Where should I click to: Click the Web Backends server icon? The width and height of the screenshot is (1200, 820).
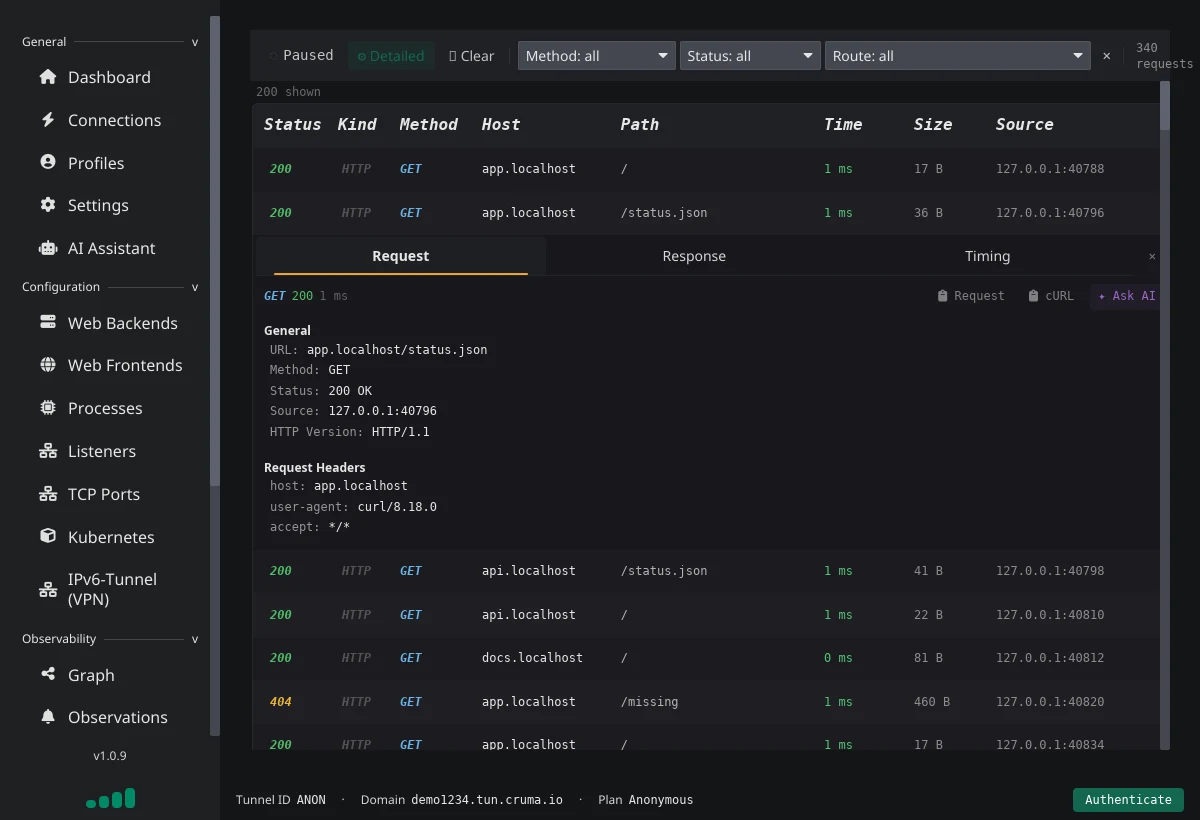(x=48, y=322)
